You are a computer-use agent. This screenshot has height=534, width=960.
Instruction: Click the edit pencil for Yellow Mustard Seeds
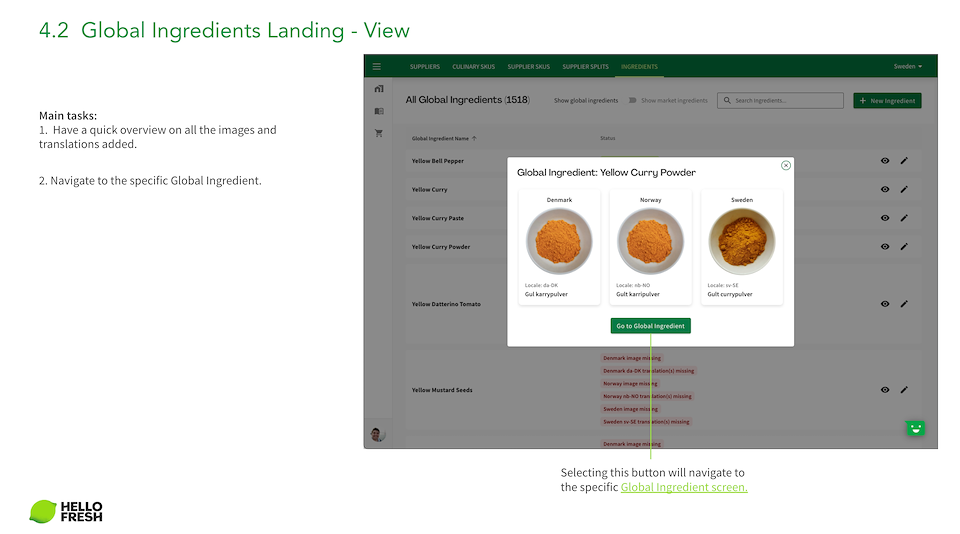click(x=904, y=390)
